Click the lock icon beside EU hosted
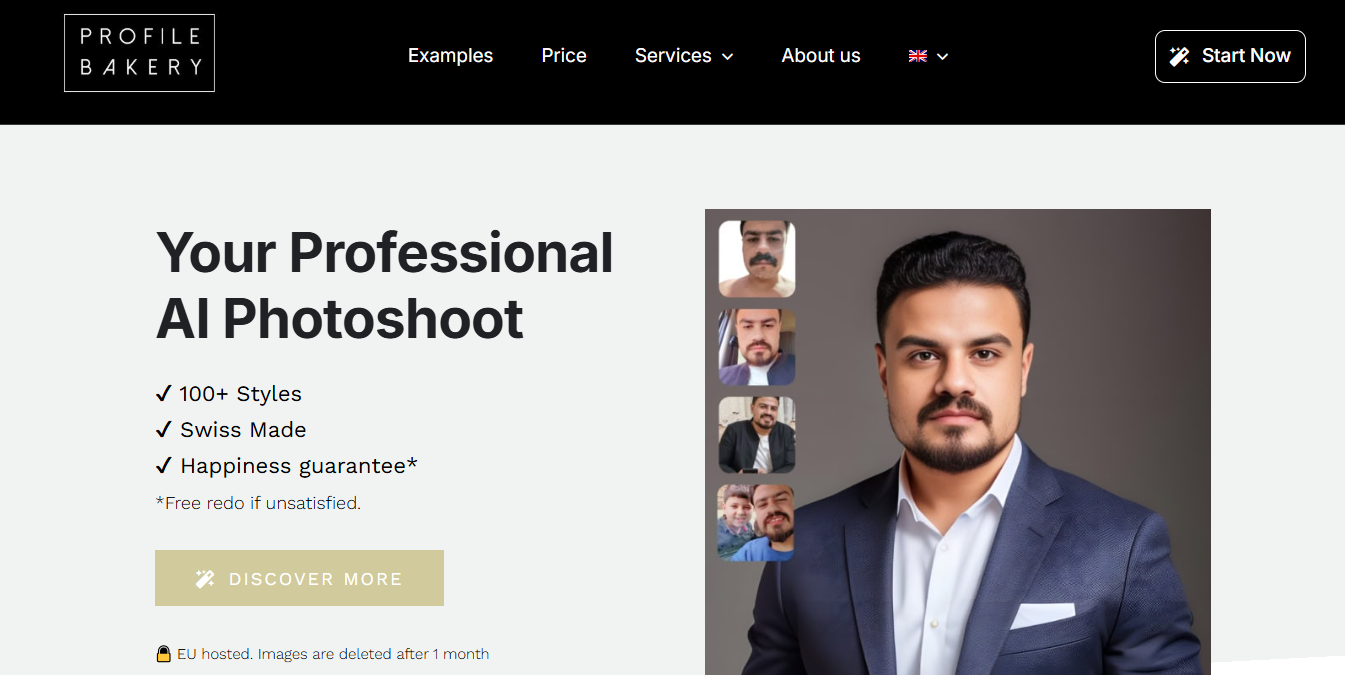 tap(164, 654)
